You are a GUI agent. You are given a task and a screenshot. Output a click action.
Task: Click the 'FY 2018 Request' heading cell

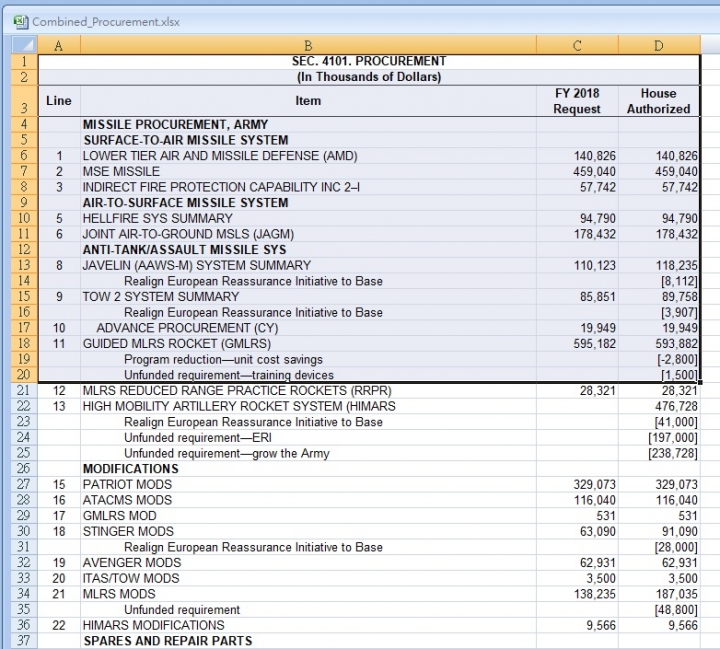click(577, 101)
